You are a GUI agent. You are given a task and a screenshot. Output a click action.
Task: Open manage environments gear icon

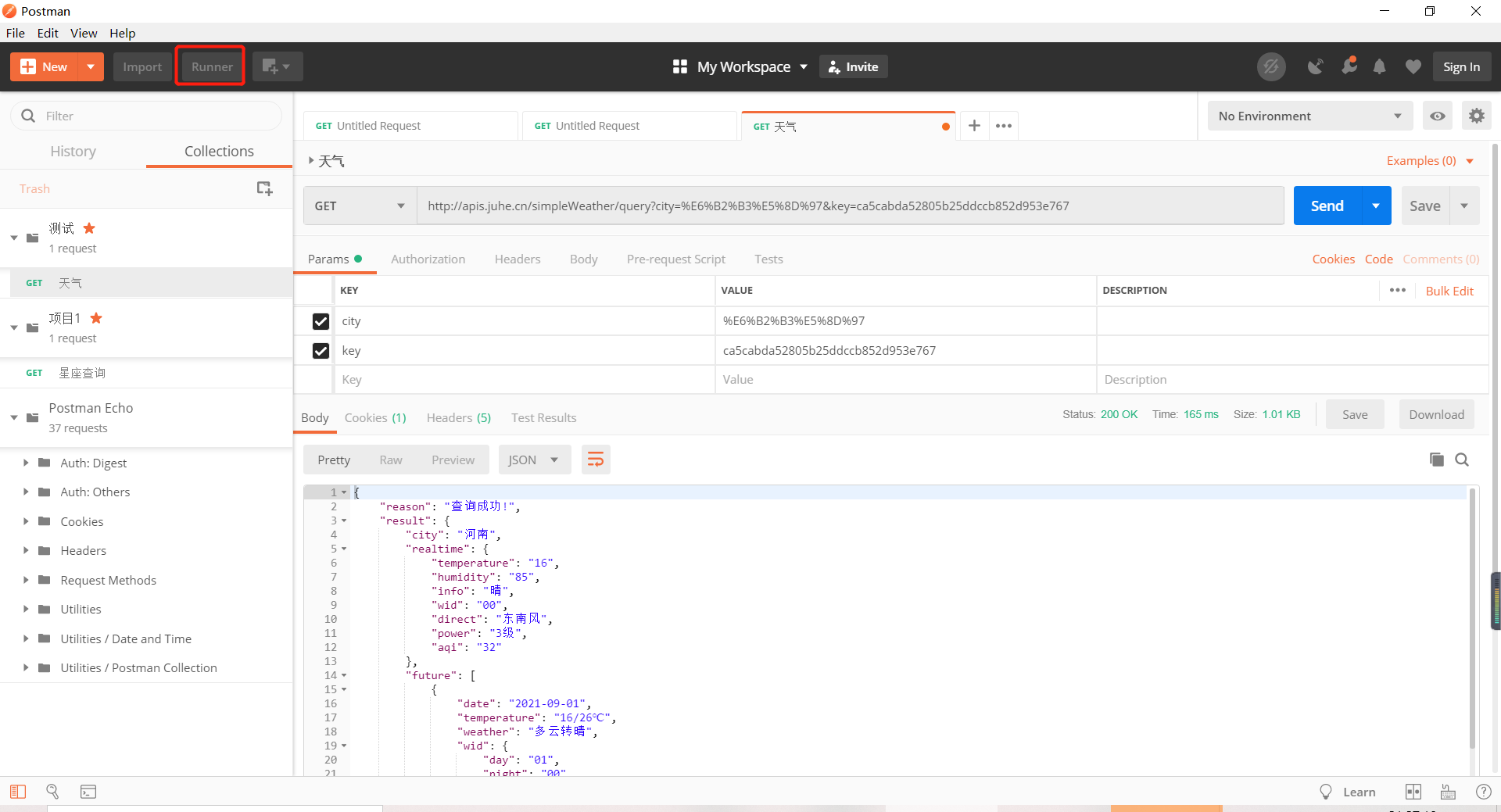[x=1476, y=116]
